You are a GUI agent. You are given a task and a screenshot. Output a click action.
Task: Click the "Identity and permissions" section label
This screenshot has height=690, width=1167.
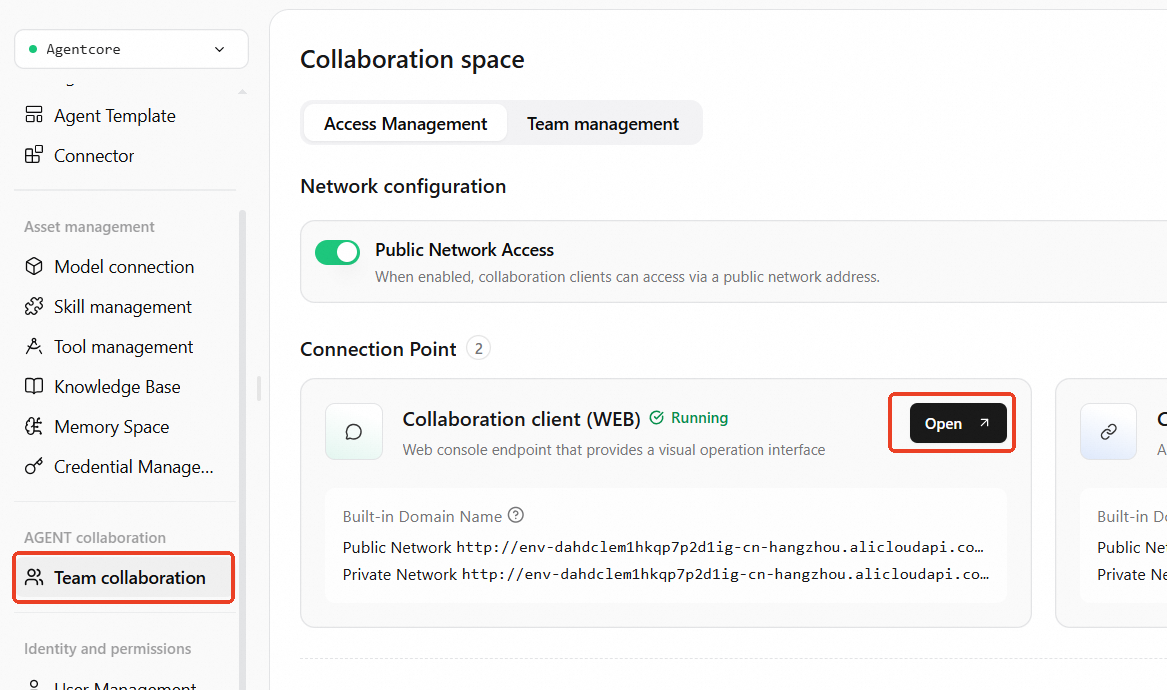coord(107,648)
